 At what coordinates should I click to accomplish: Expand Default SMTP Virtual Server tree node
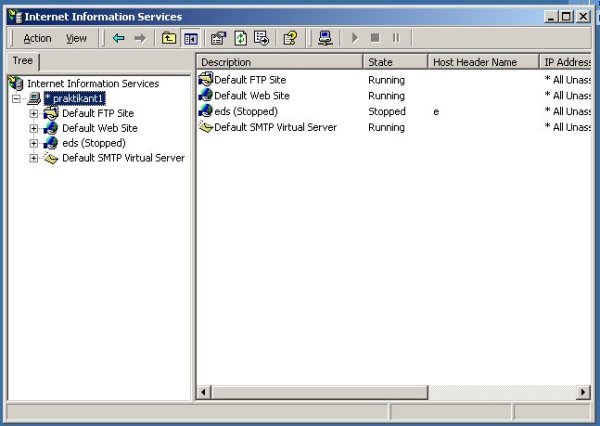click(34, 158)
